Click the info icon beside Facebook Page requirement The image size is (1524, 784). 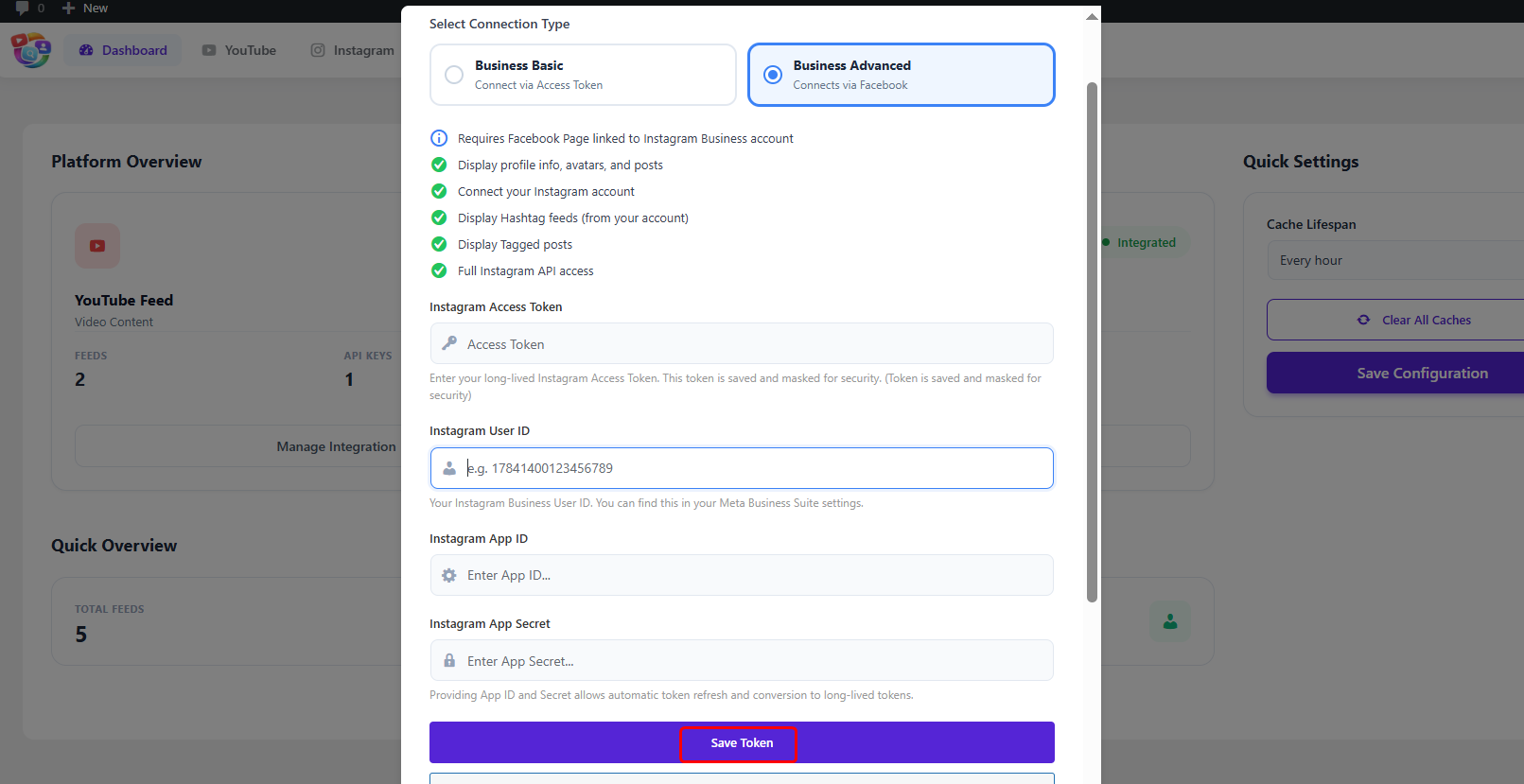point(439,138)
